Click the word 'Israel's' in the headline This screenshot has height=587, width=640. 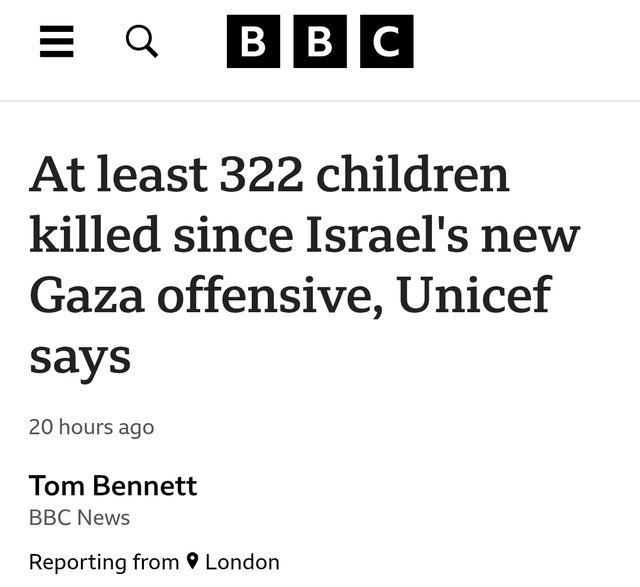[x=387, y=234]
